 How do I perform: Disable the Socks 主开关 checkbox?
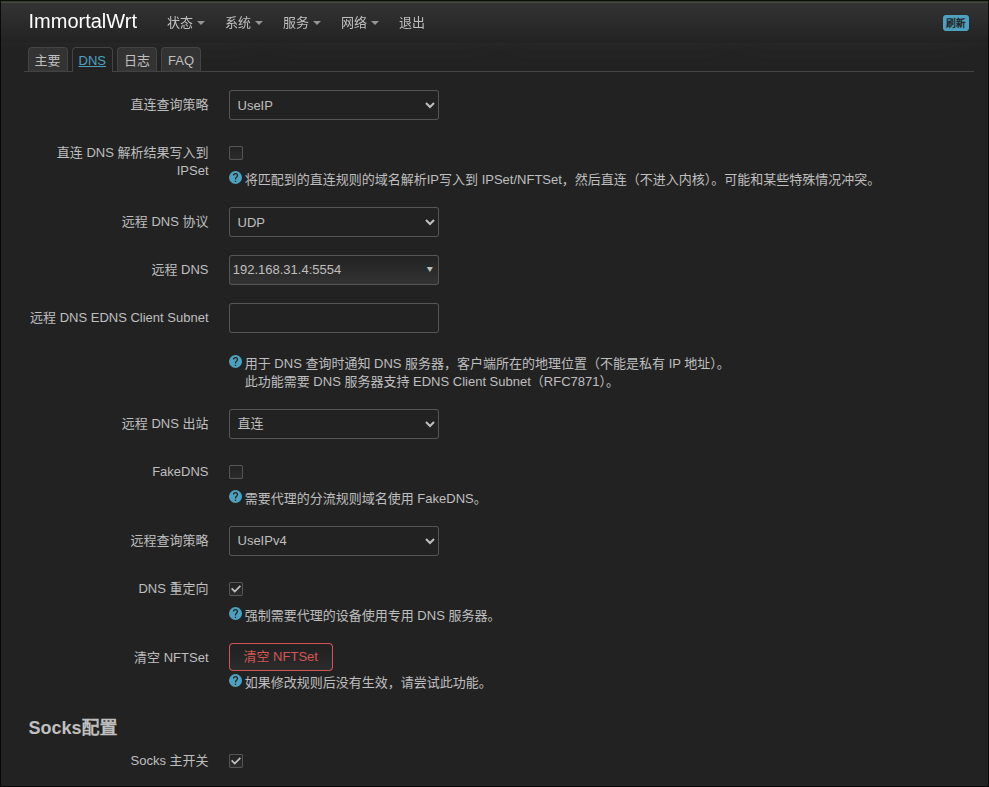tap(236, 761)
